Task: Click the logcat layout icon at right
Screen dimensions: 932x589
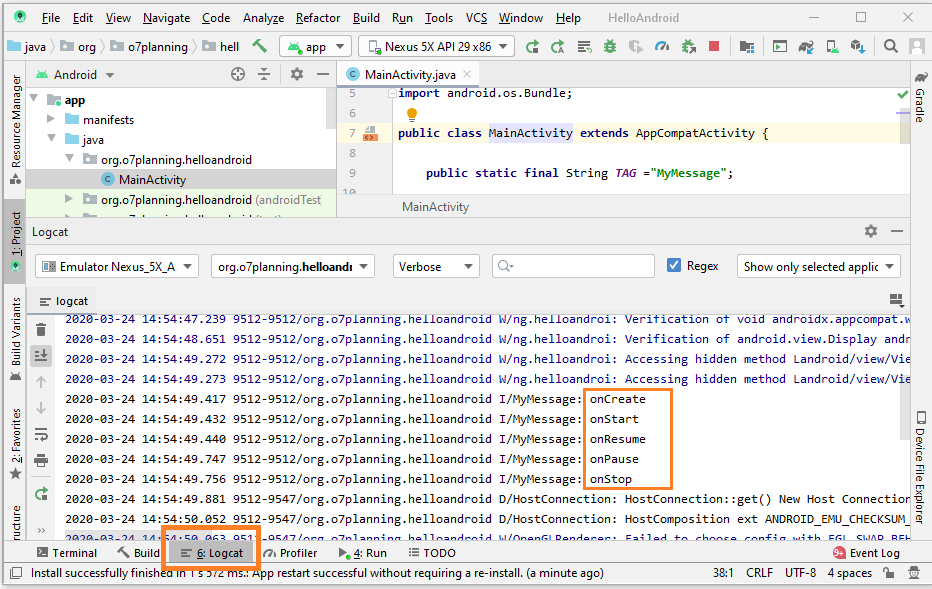Action: tap(896, 300)
